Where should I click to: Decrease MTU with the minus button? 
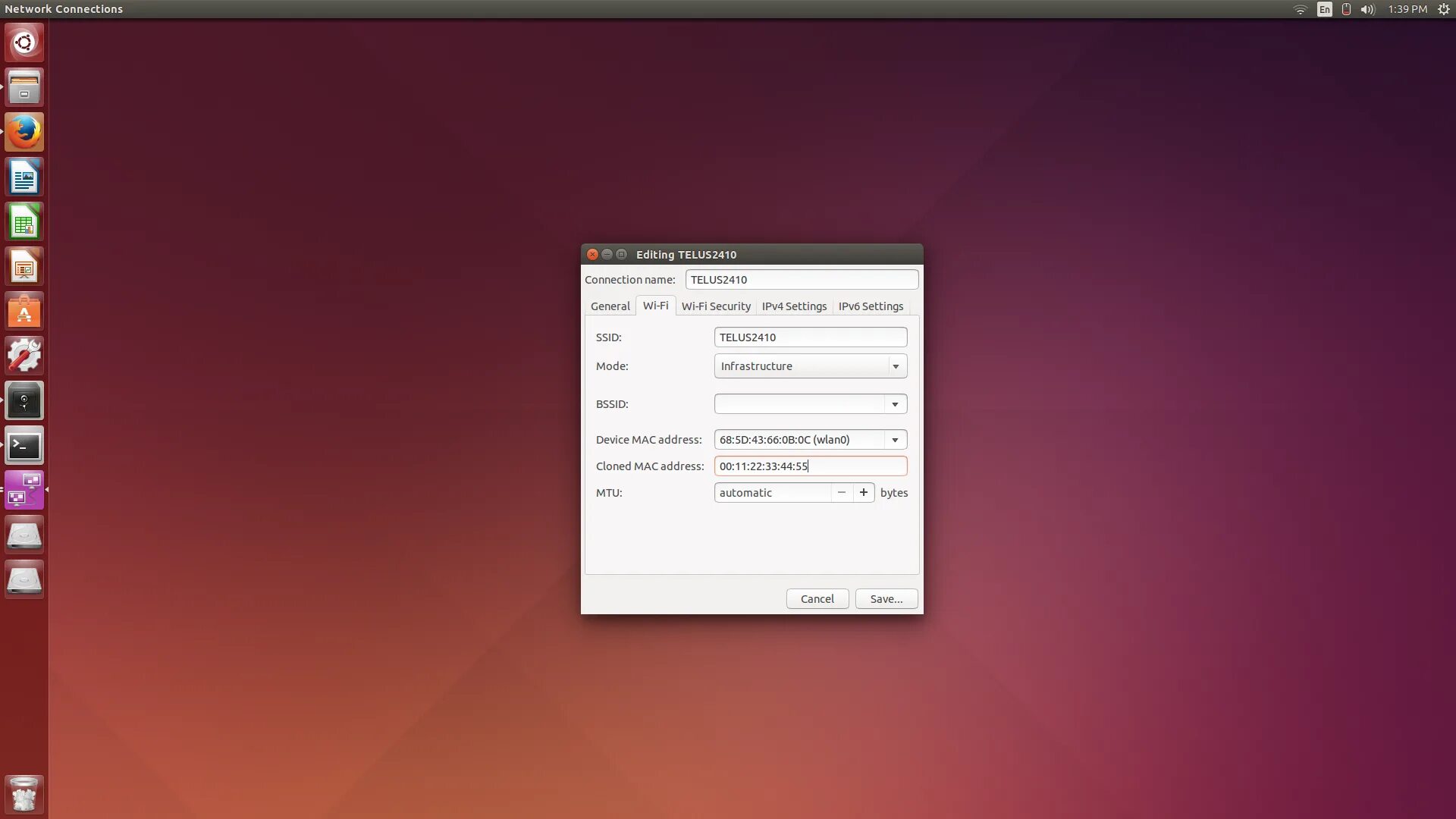point(841,493)
